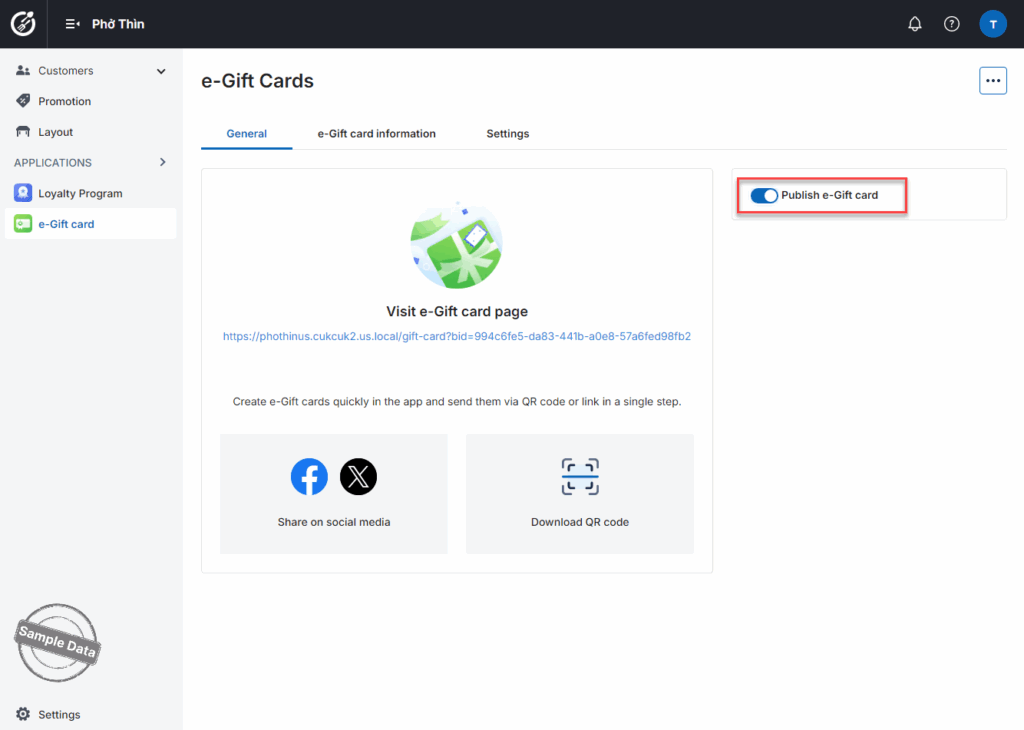Select the General tab

(246, 134)
